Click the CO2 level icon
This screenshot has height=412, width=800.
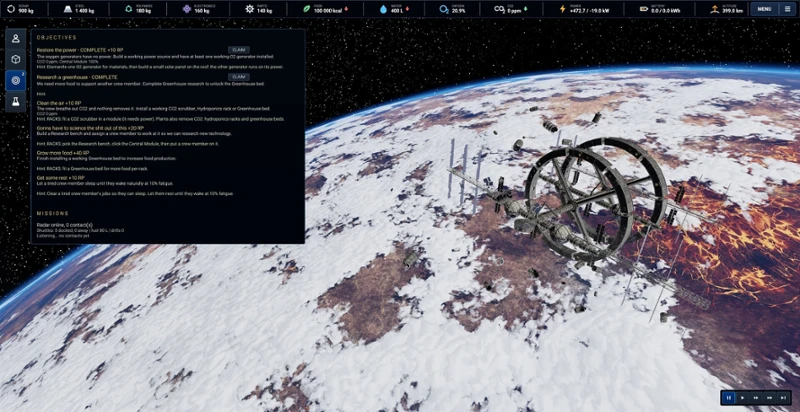[499, 9]
